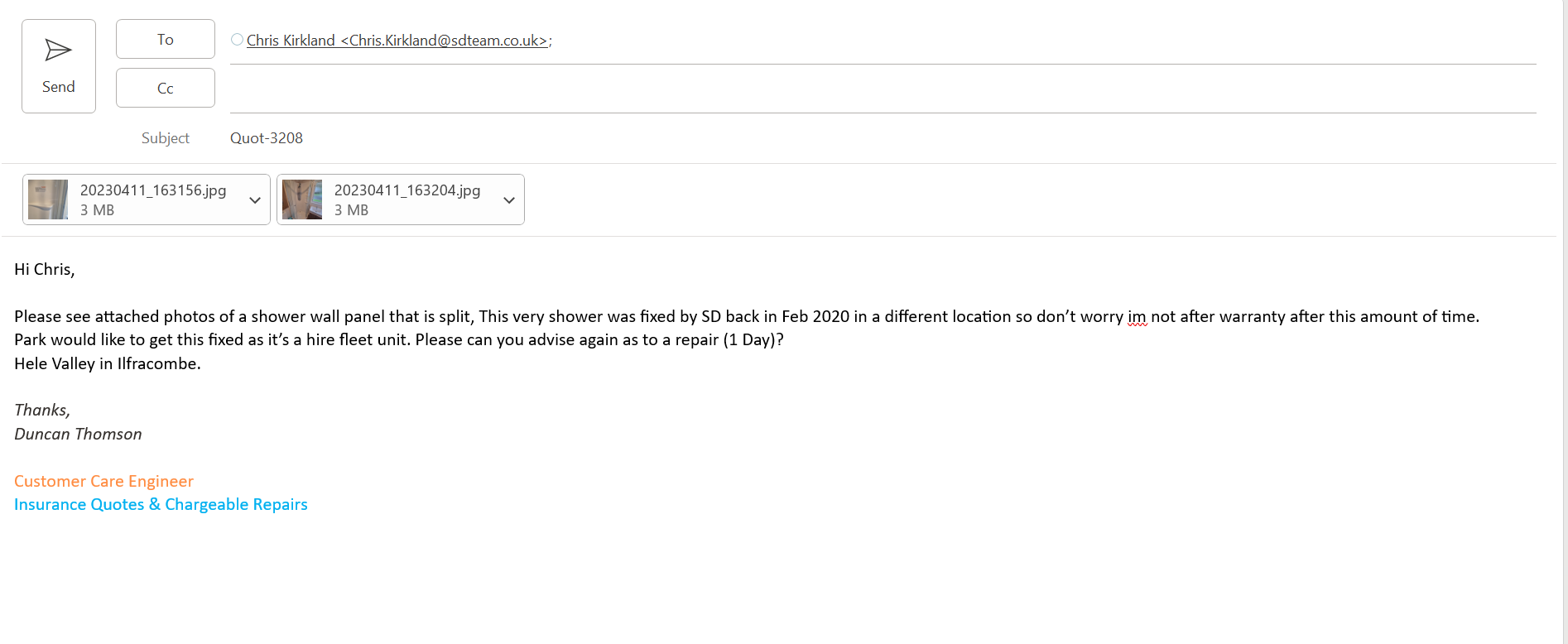Screen dimensions: 1568x644
Task: Click presence status circle beside Chris Kirkland
Action: coord(237,40)
